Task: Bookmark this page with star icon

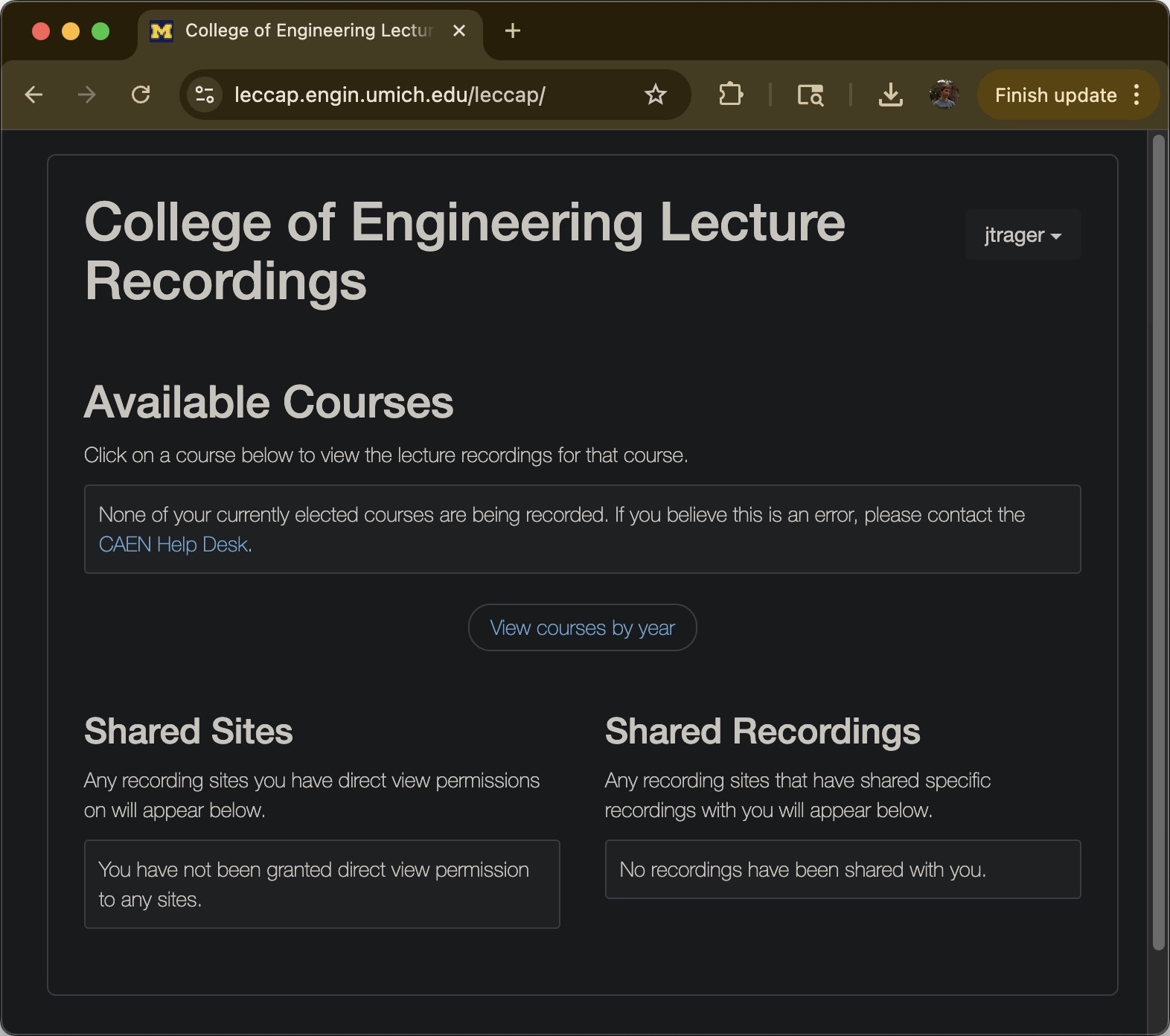Action: click(x=655, y=95)
